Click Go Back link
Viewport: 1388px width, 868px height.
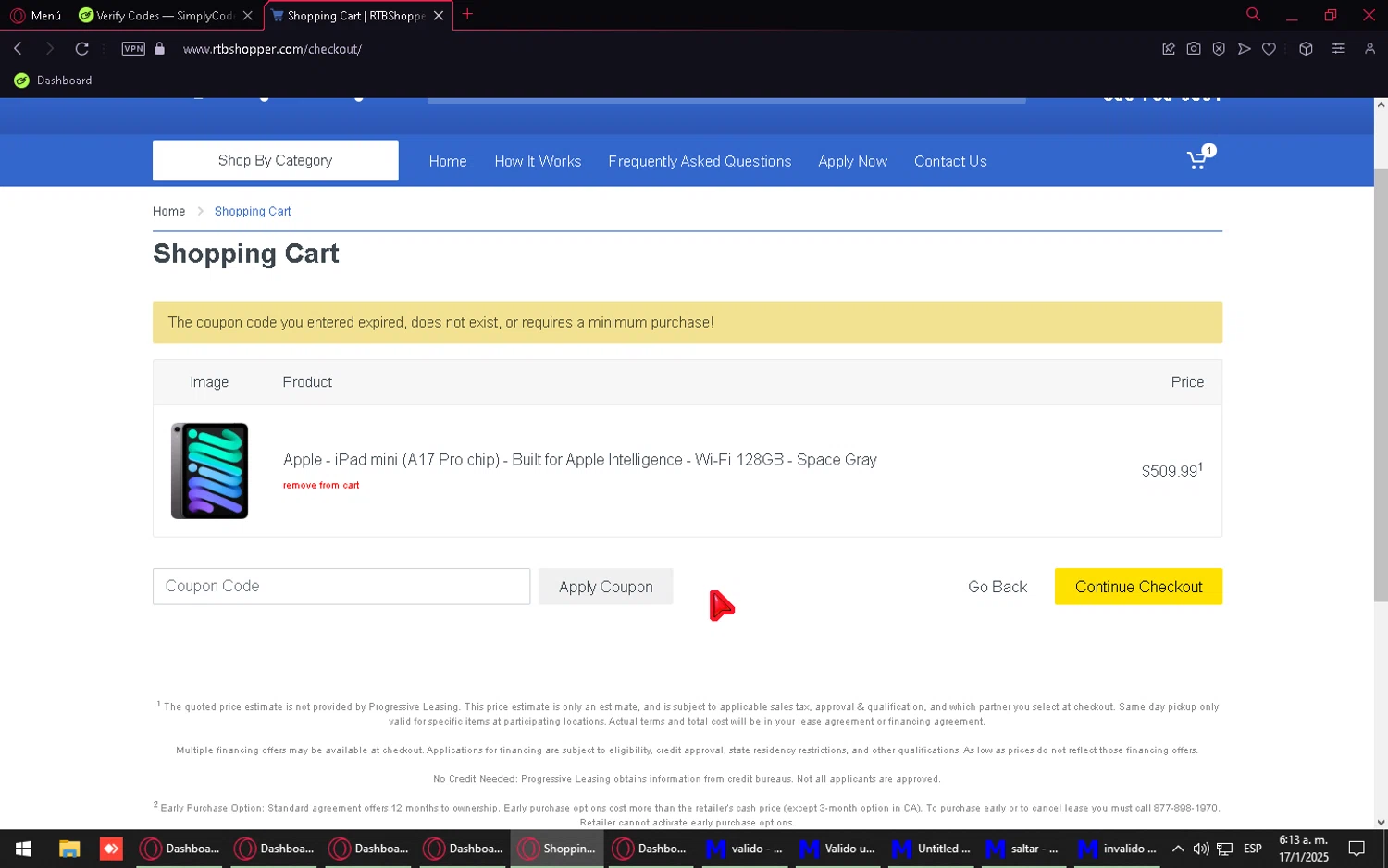998,587
